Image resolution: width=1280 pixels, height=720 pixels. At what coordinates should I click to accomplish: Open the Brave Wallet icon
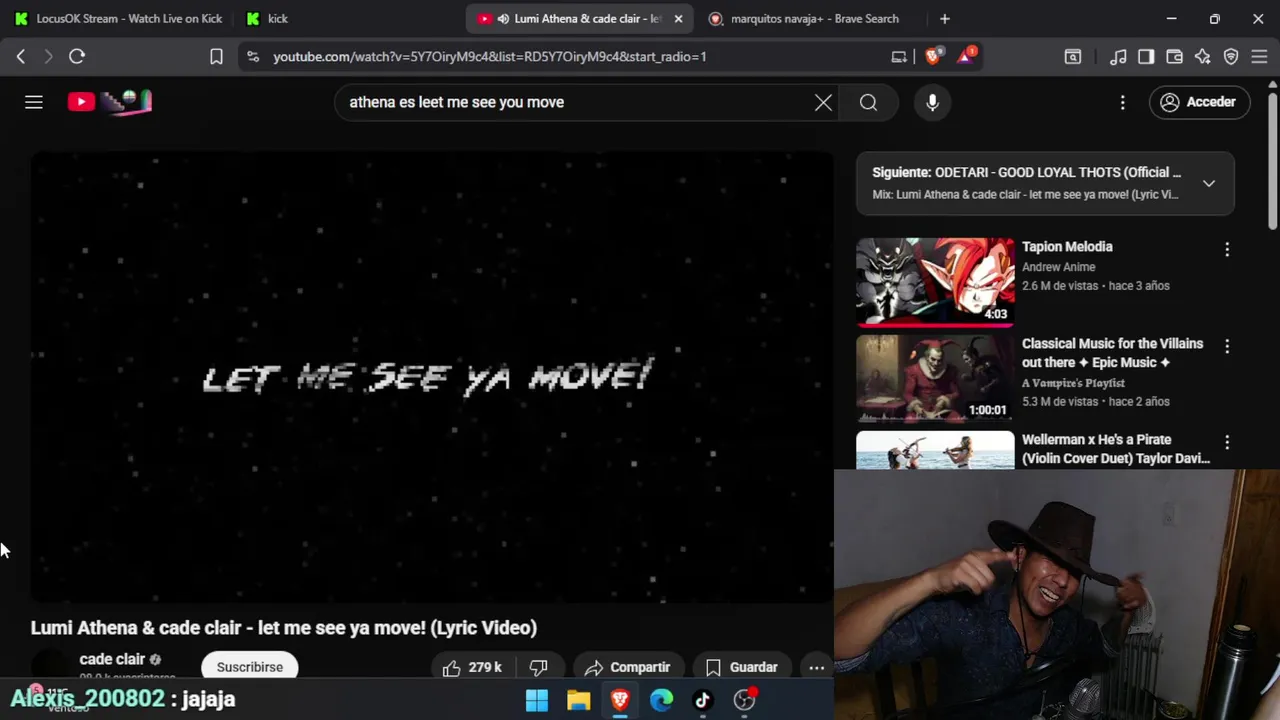pos(1175,57)
